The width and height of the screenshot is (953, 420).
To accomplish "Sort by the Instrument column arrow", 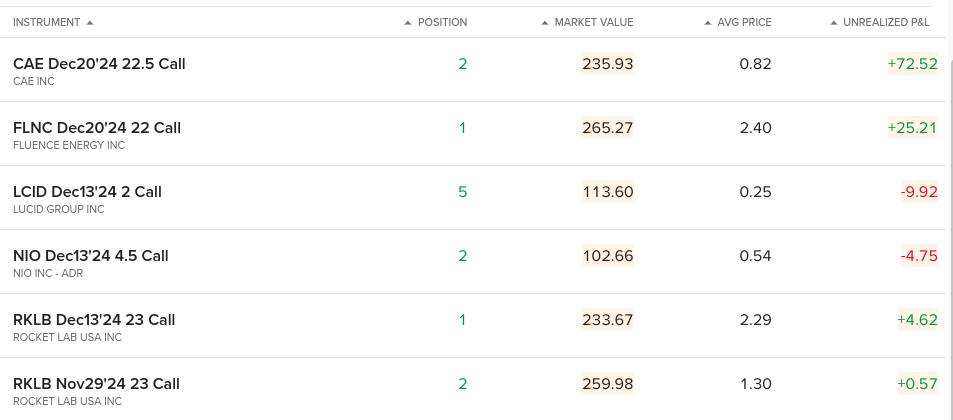I will [x=90, y=22].
